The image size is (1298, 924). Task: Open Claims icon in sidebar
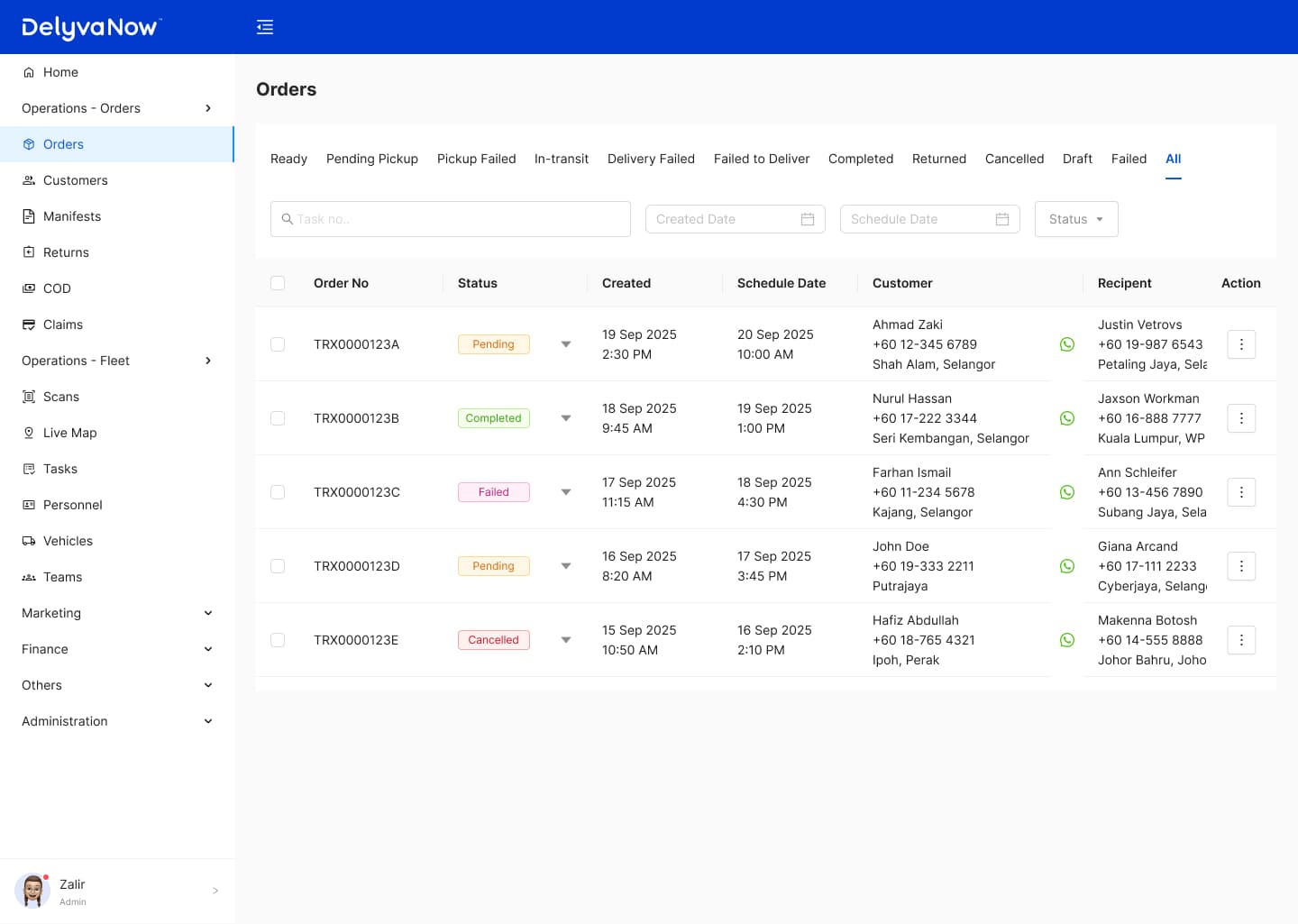[x=29, y=325]
